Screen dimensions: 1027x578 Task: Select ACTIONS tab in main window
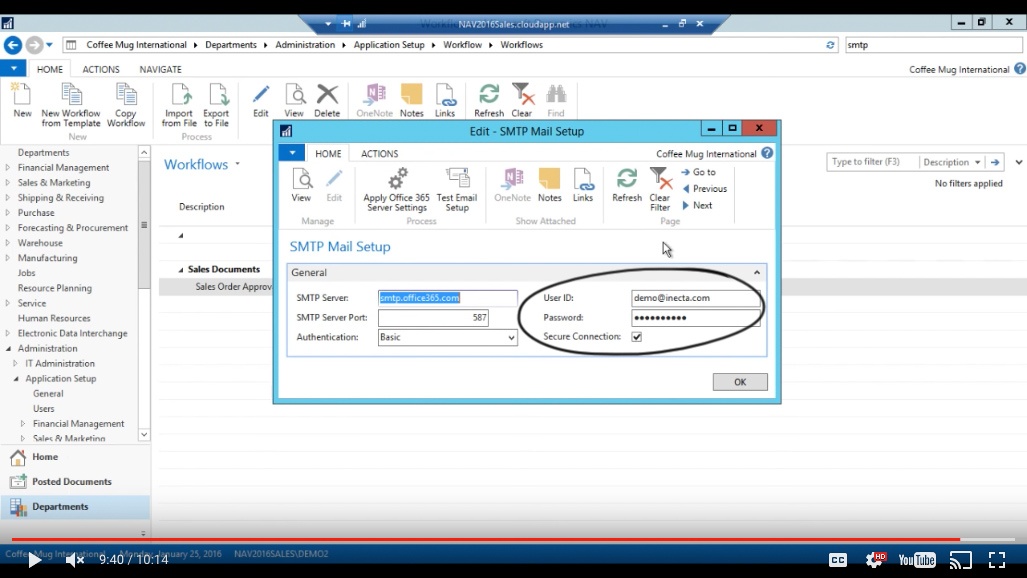pos(101,69)
